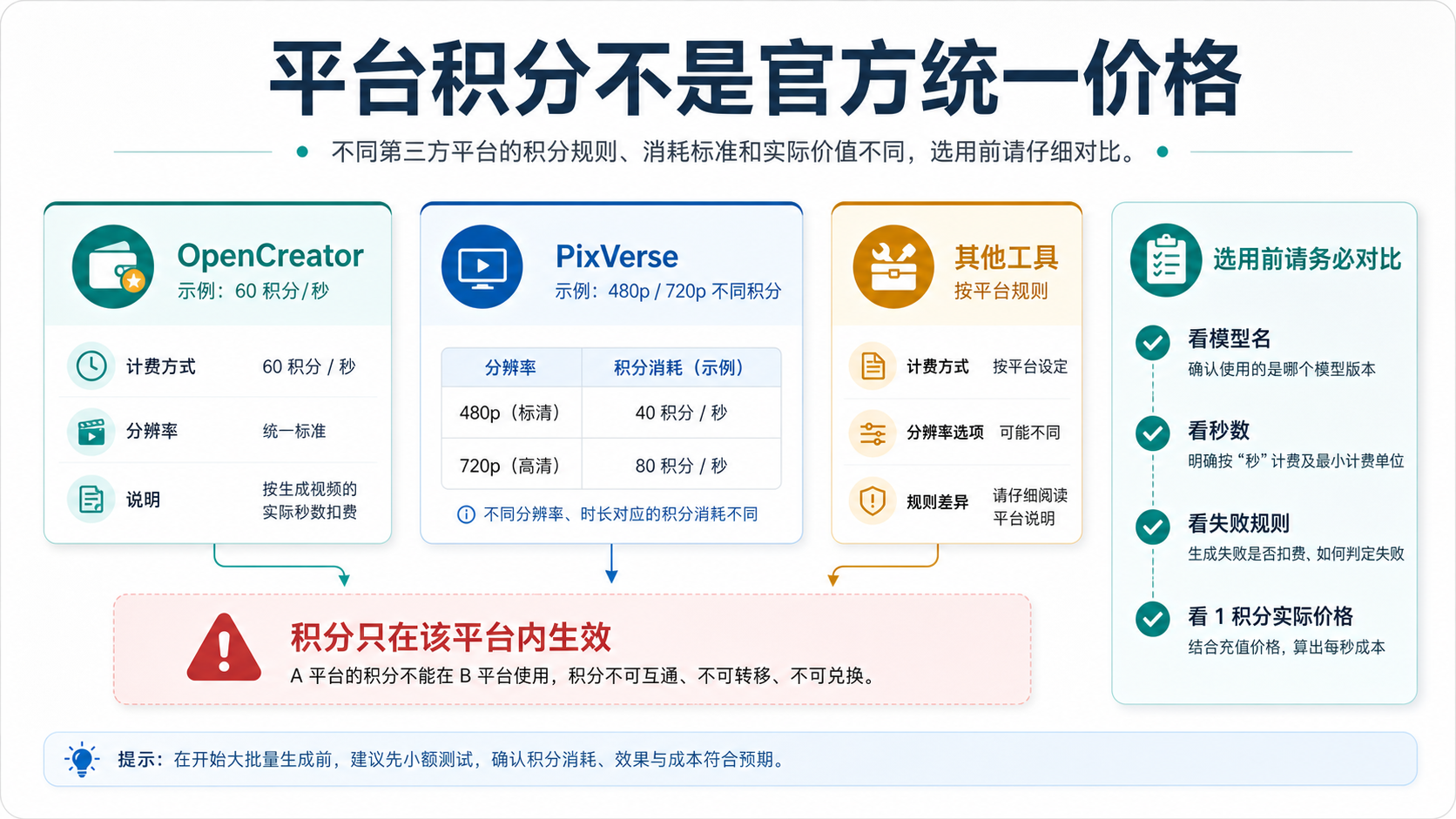Click the 请仔细阅读平台说明 text

[x=1030, y=507]
